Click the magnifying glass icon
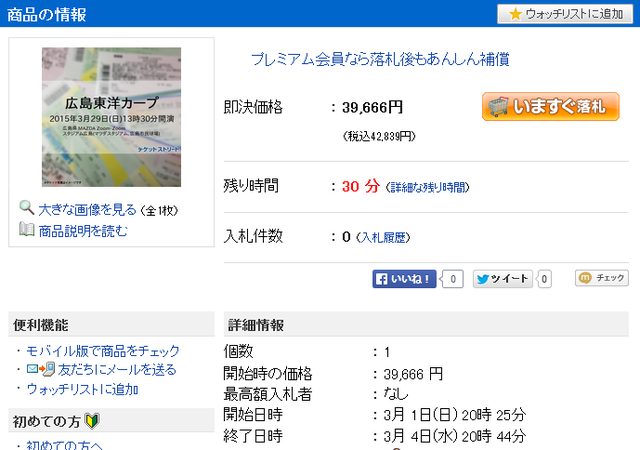Viewport: 640px width, 450px height. coord(27,208)
